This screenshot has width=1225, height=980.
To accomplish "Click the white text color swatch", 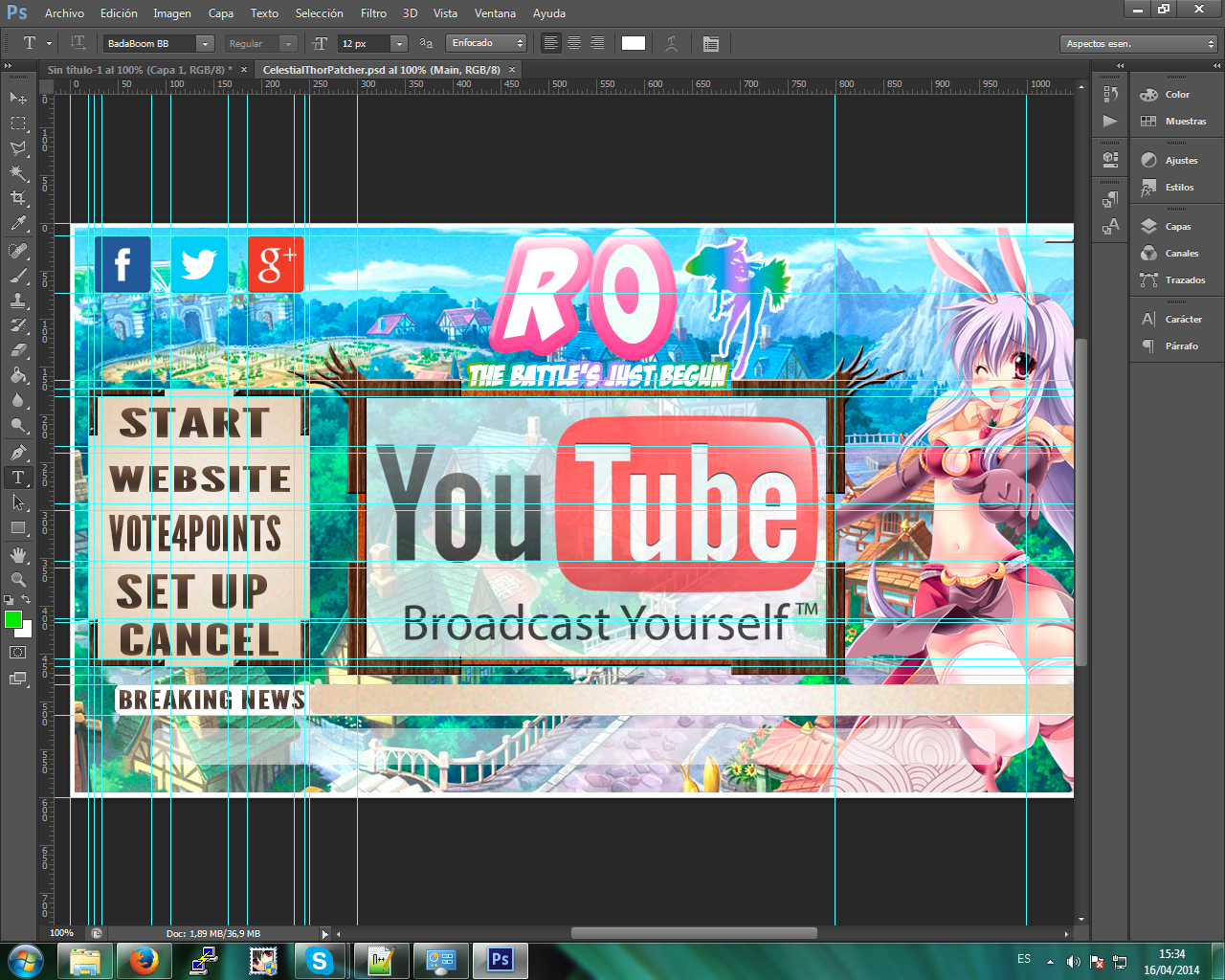I will [x=634, y=43].
